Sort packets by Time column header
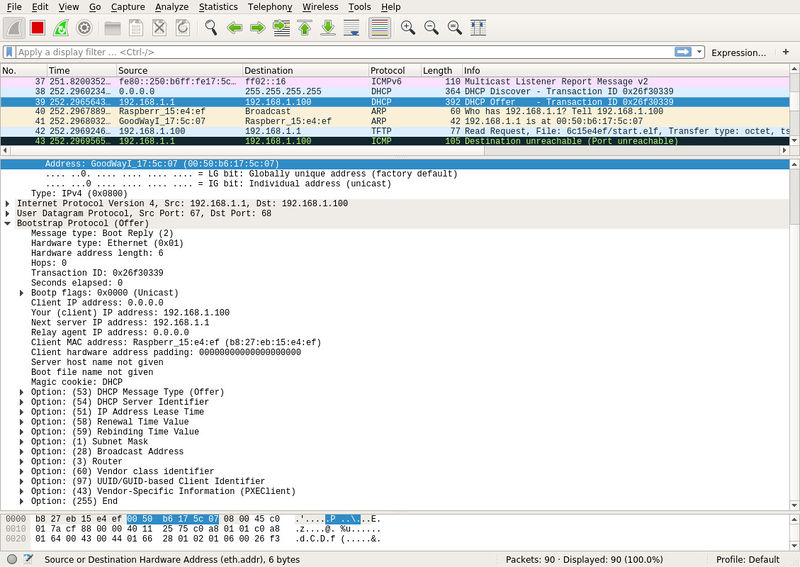The height and width of the screenshot is (567, 800). tap(81, 70)
